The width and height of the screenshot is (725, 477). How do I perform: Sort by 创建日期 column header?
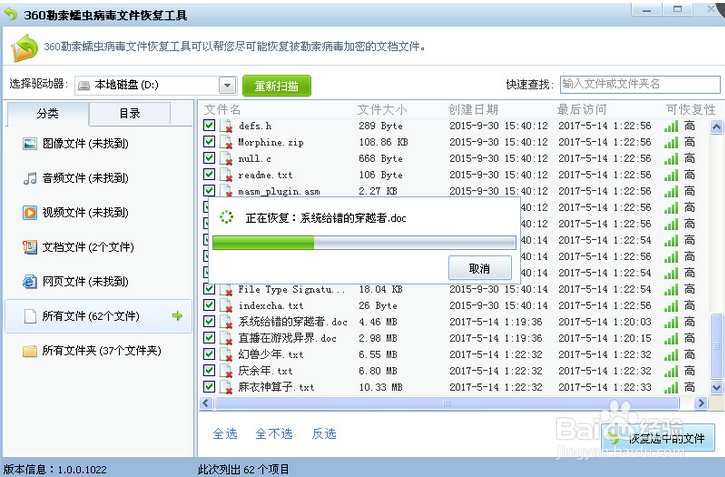coord(473,110)
